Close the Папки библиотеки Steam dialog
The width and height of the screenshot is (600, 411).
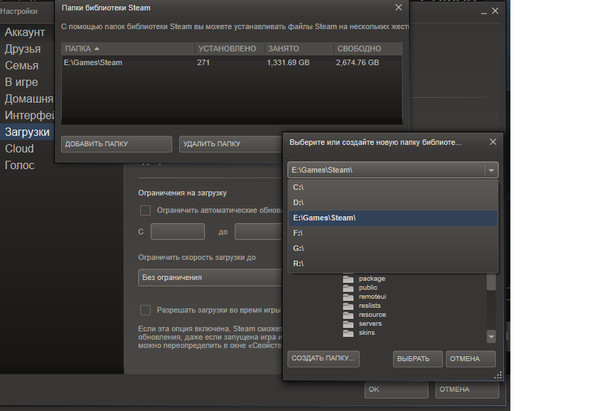coord(398,8)
